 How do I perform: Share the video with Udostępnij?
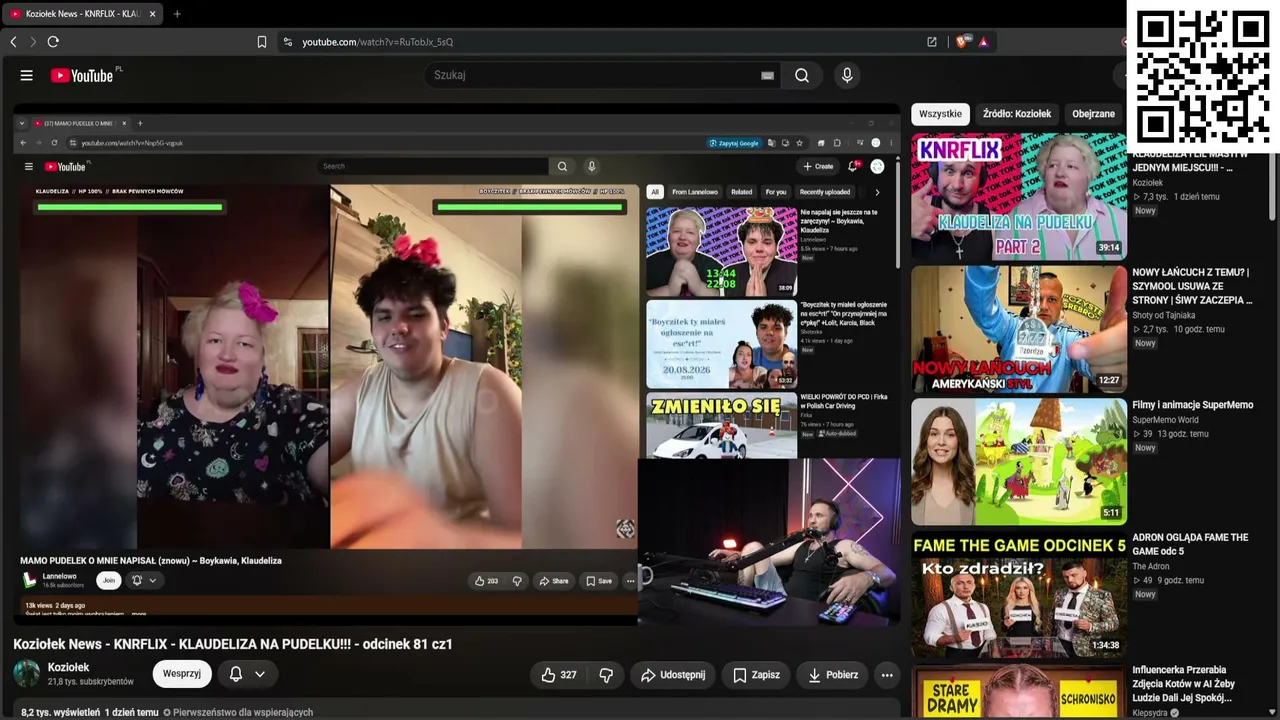coord(673,675)
